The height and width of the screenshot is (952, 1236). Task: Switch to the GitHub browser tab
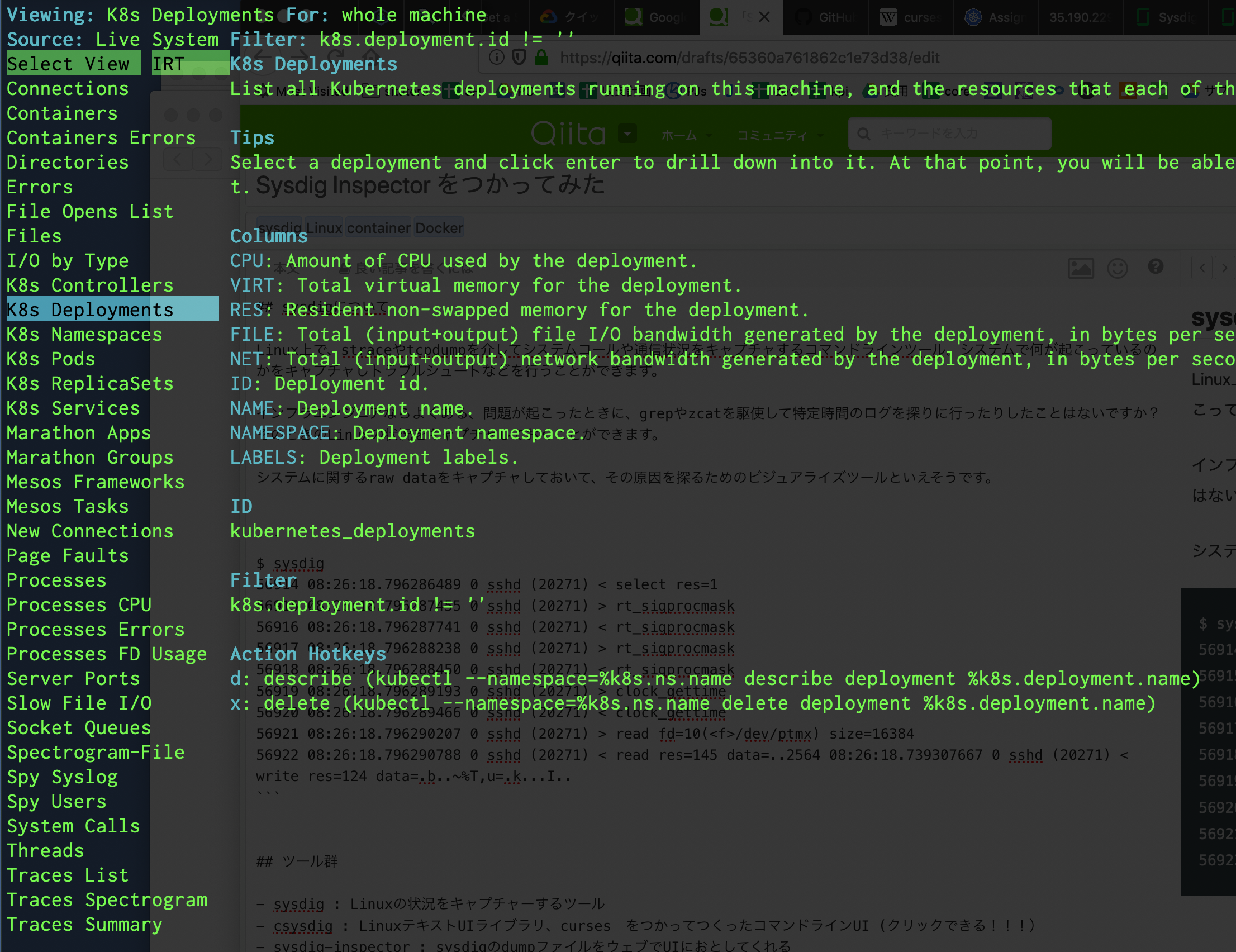point(826,17)
